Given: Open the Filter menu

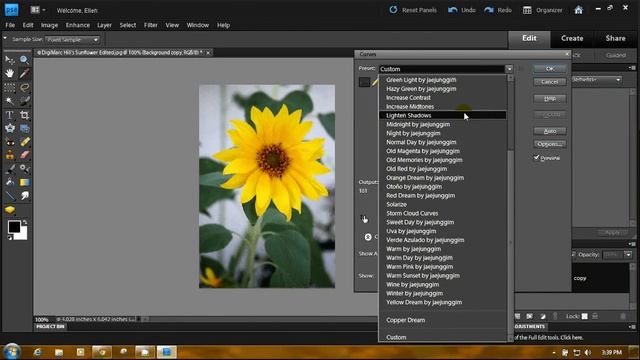Looking at the screenshot, I should [x=151, y=25].
